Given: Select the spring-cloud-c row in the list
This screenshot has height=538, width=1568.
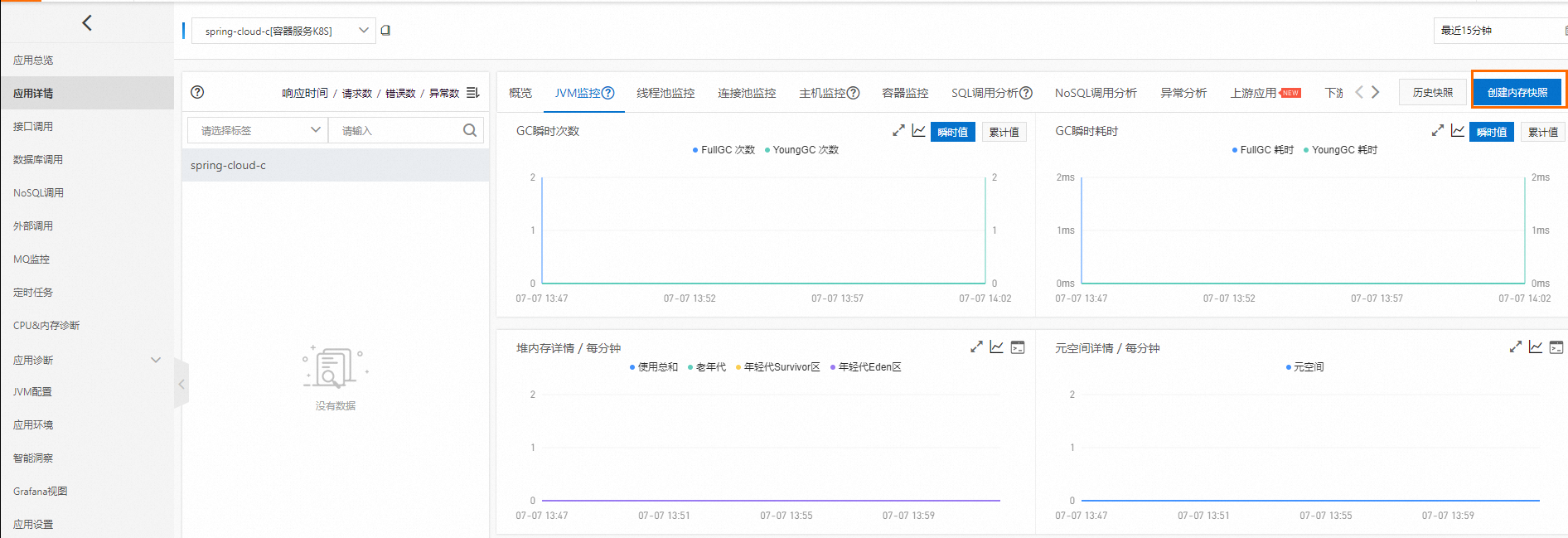Looking at the screenshot, I should pos(336,165).
